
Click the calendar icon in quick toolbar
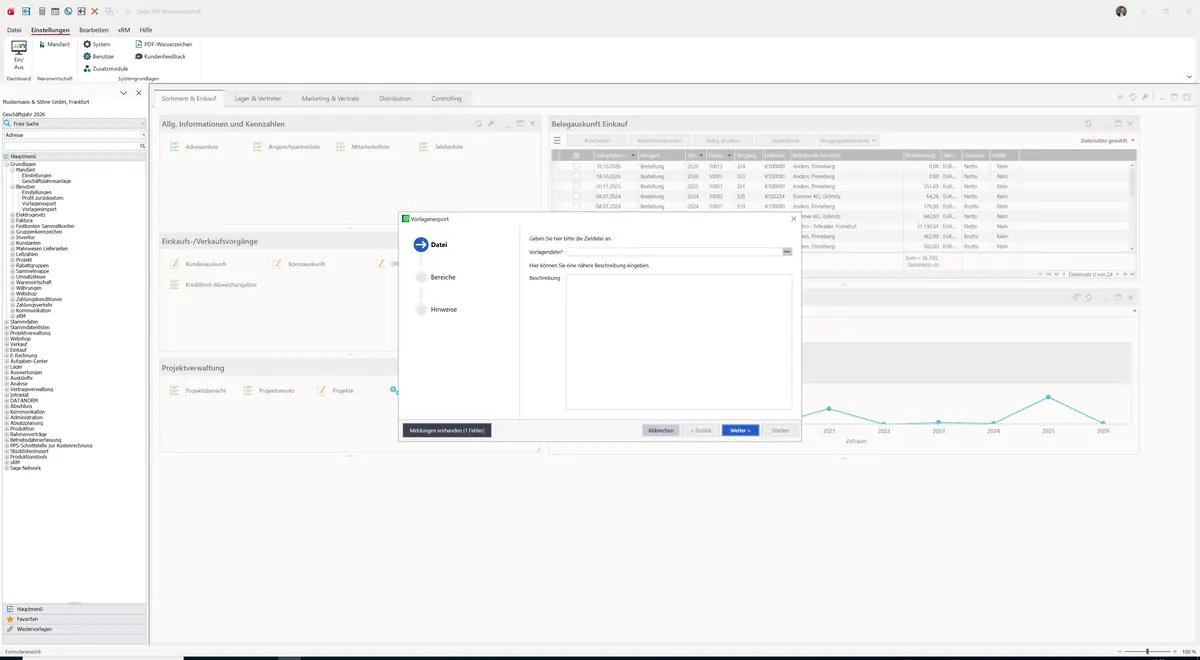(54, 11)
